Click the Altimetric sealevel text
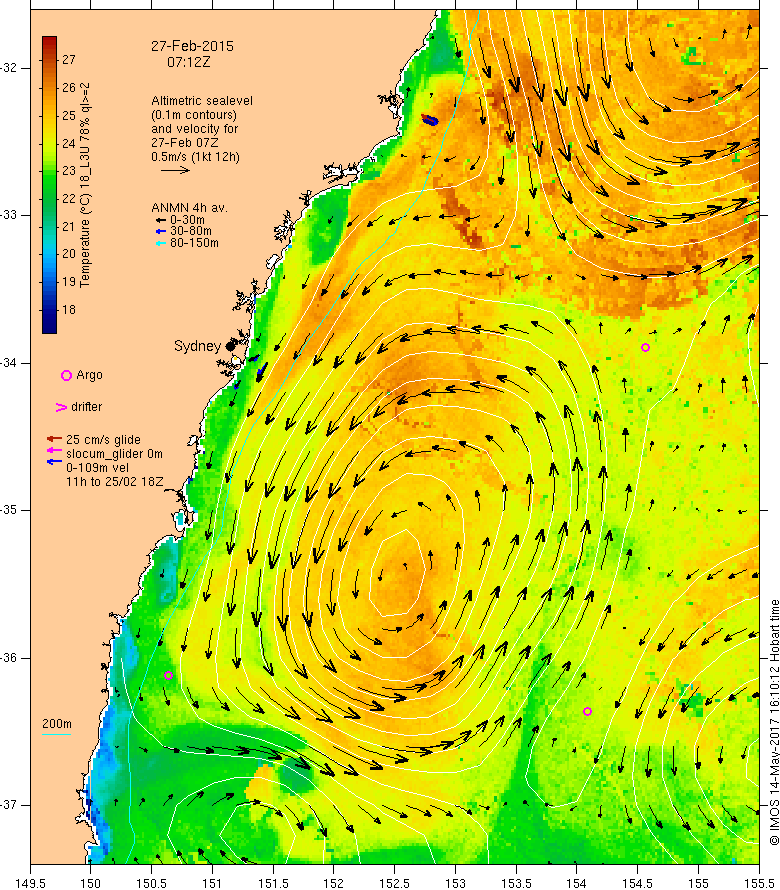 [x=202, y=100]
